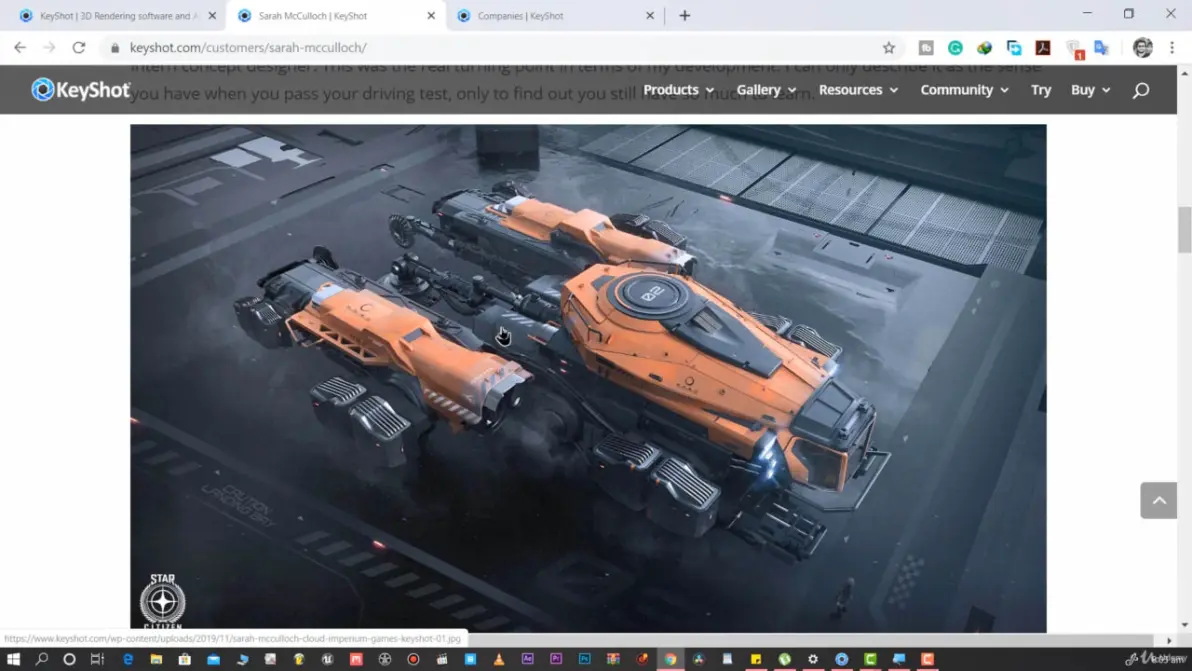Viewport: 1192px width, 671px height.
Task: Expand the Community dropdown menu
Action: pyautogui.click(x=965, y=90)
